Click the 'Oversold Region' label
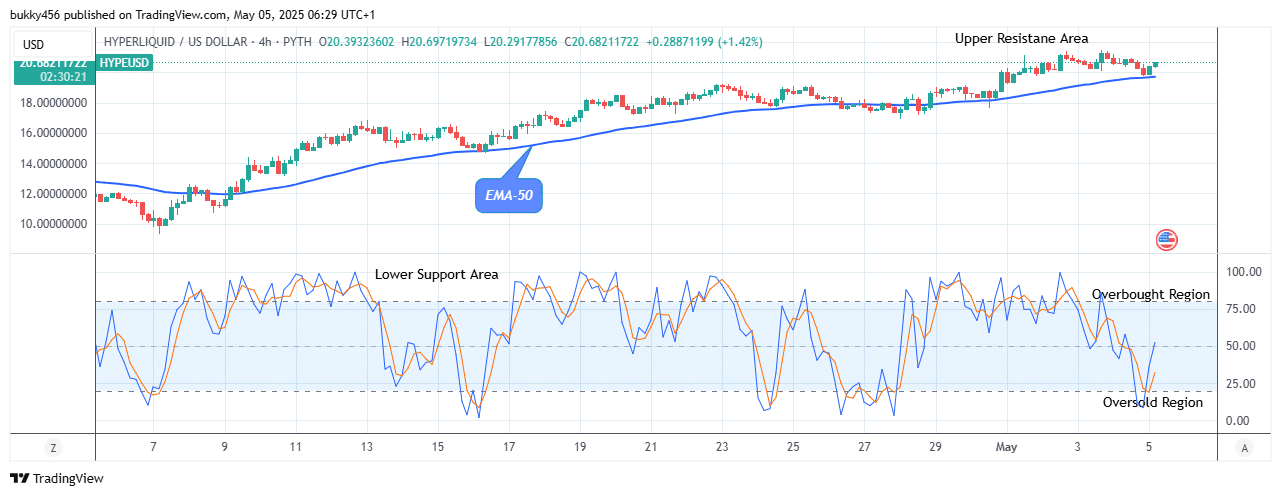 1153,402
